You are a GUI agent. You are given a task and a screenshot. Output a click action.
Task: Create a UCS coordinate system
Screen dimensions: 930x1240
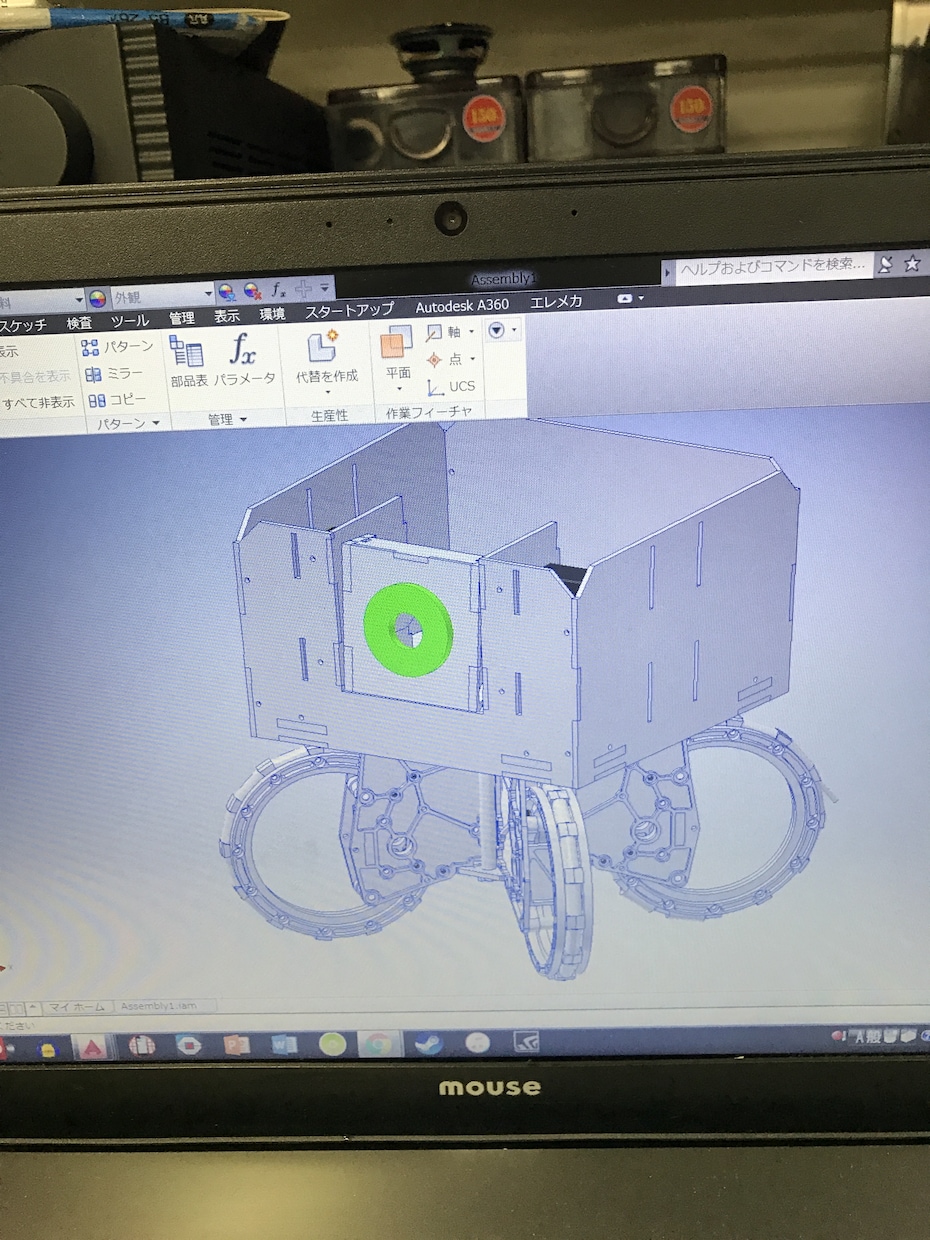pyautogui.click(x=451, y=386)
